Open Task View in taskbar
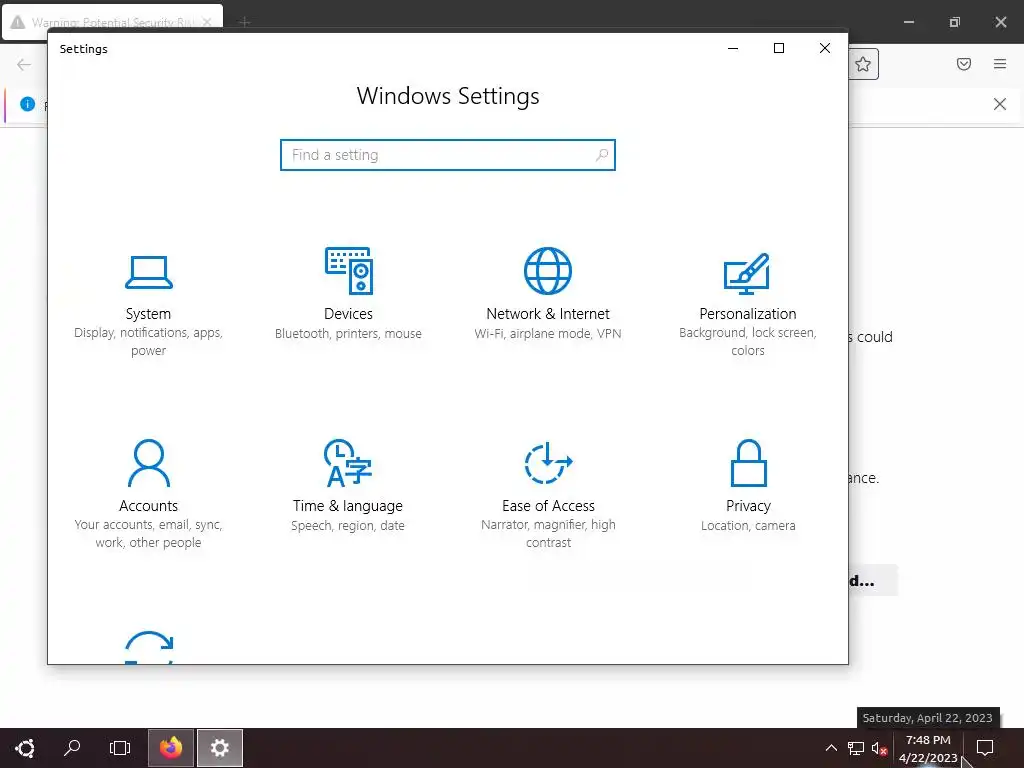This screenshot has height=768, width=1024. click(120, 748)
